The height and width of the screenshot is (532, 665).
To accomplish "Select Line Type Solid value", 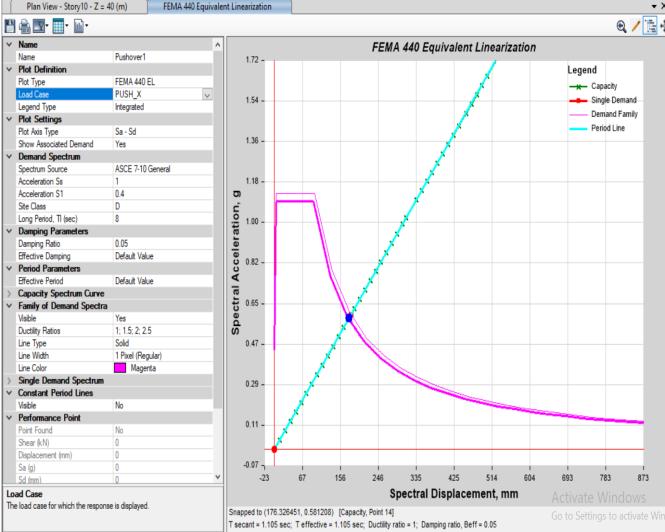I will [x=163, y=343].
